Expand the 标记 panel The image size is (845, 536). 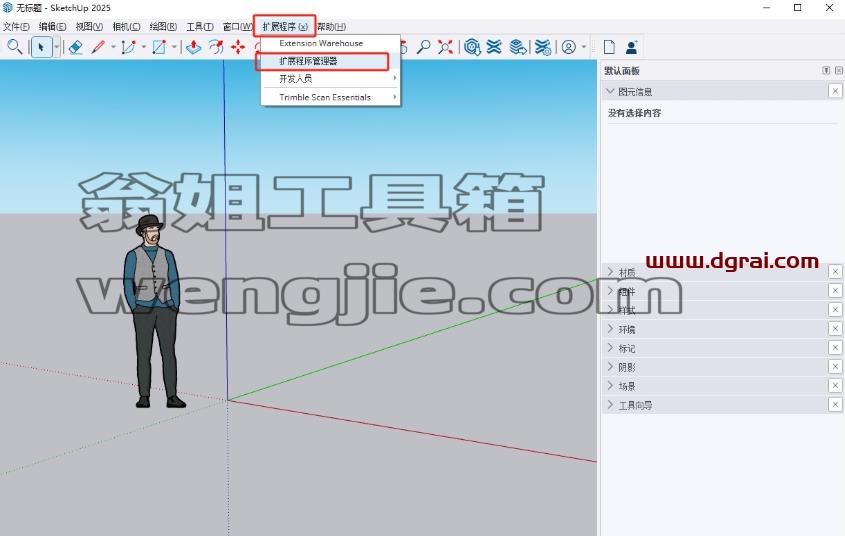coord(610,347)
